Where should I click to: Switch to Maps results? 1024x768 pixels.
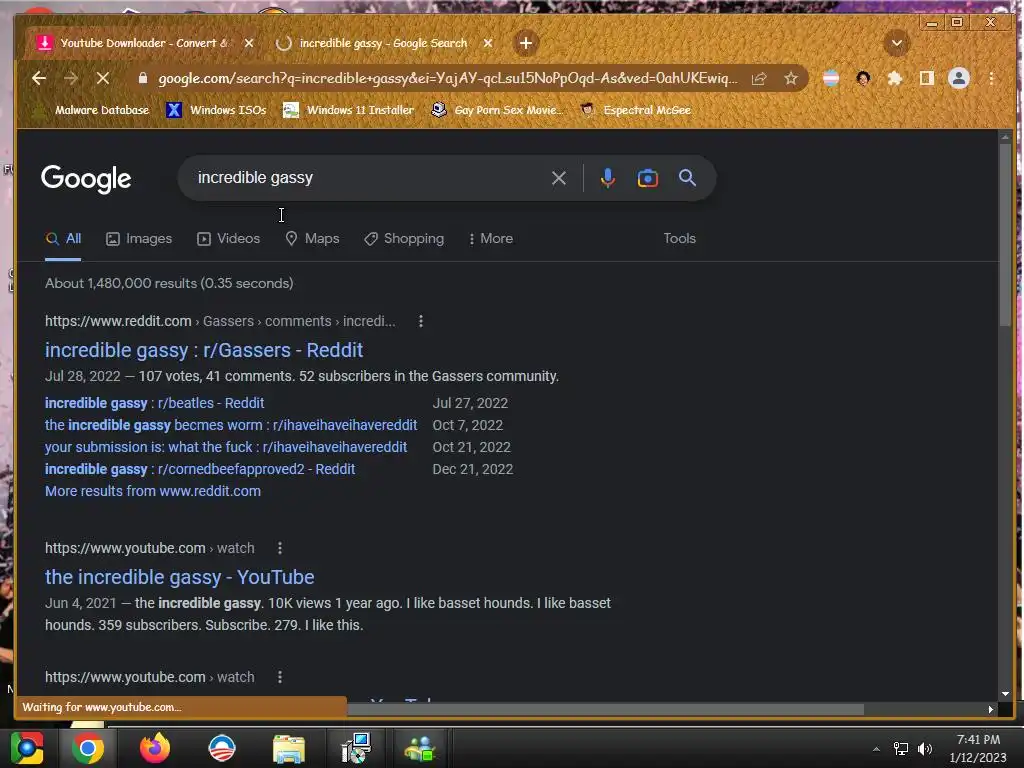tap(312, 238)
